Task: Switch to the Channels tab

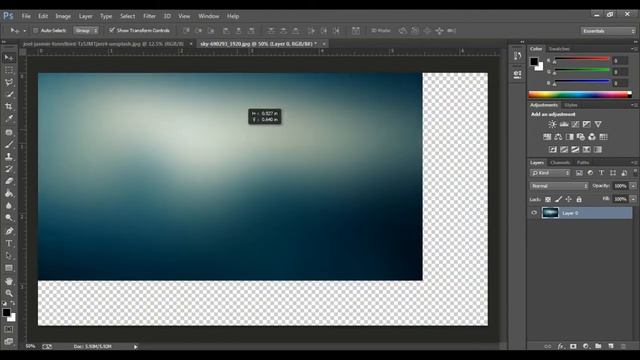Action: pos(560,162)
